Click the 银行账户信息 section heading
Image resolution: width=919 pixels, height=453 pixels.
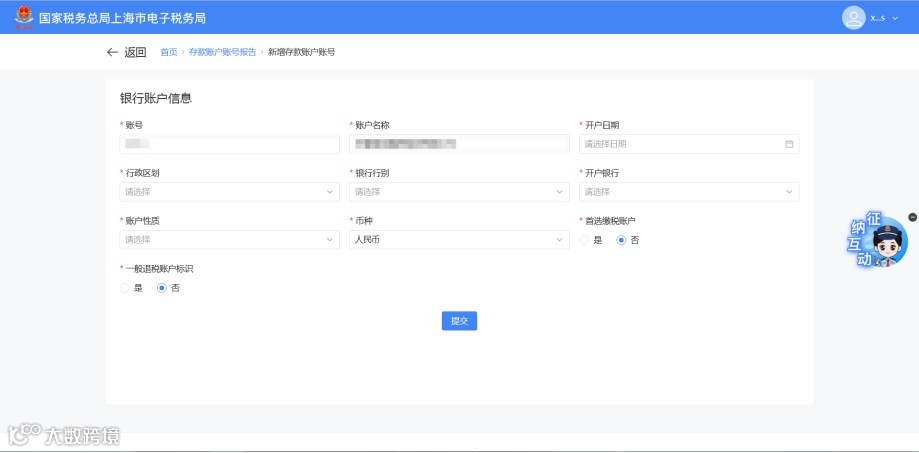point(156,98)
